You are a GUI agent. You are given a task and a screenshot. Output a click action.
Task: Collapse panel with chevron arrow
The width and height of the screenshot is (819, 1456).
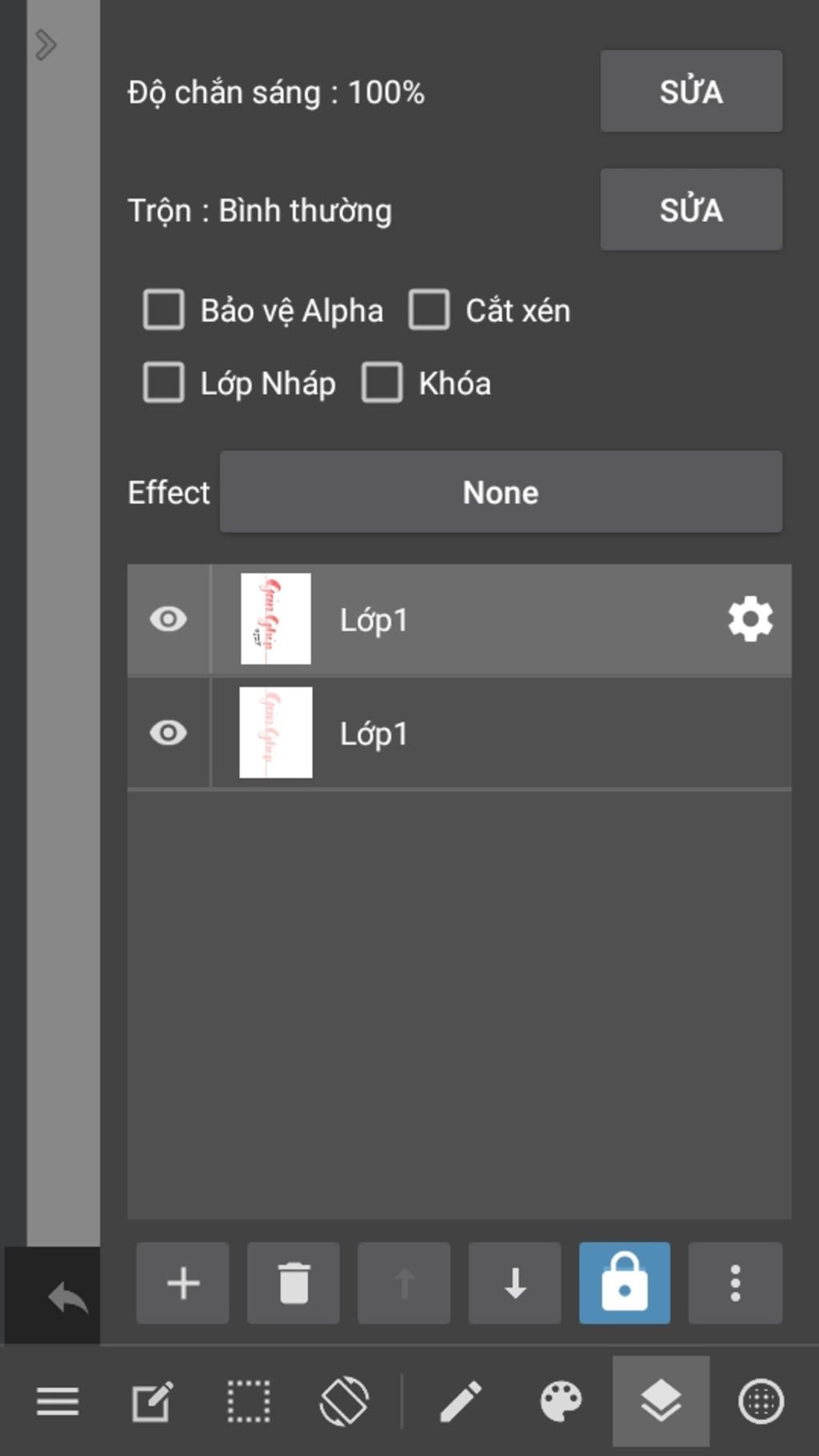[x=46, y=45]
